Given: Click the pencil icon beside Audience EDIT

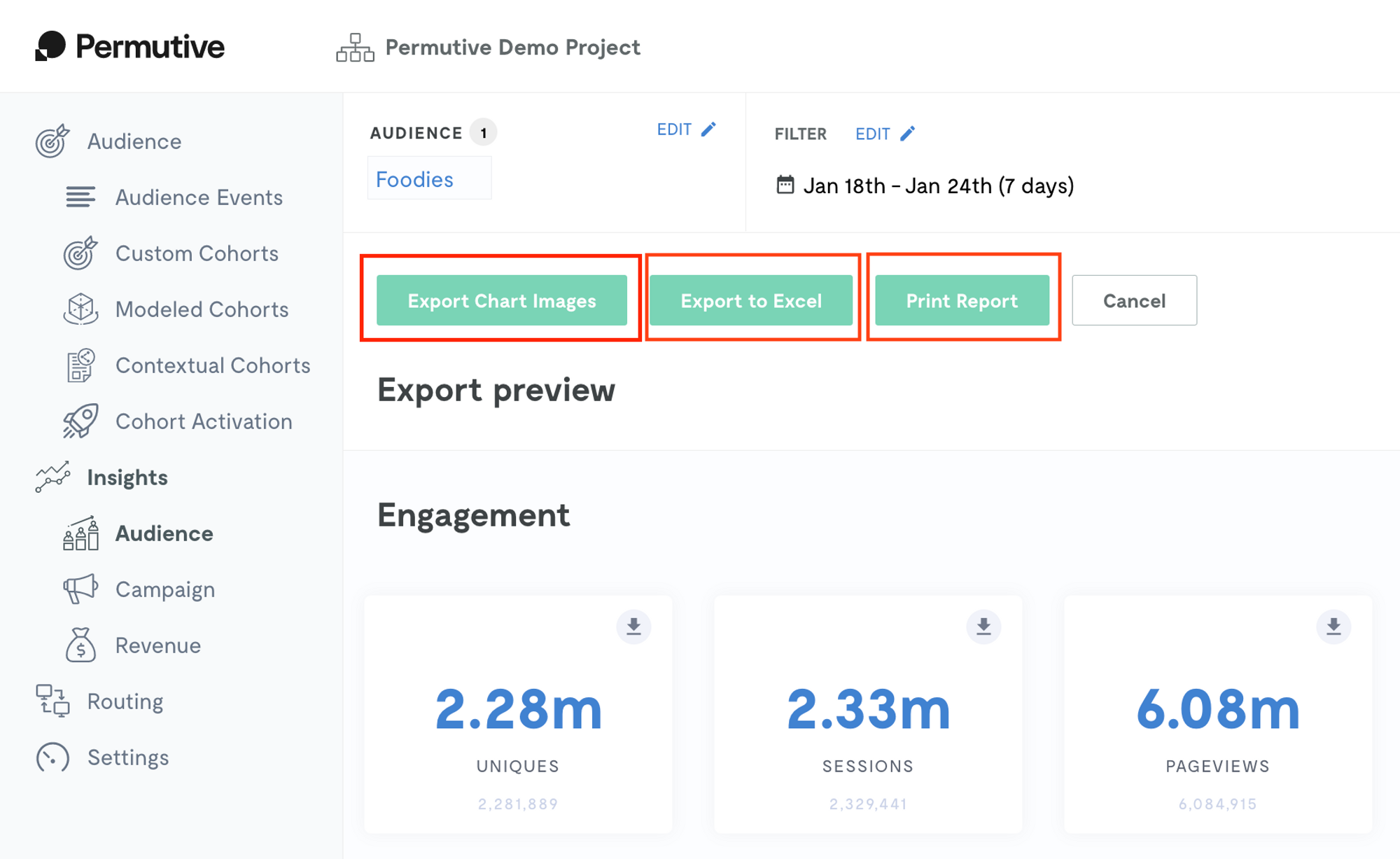Looking at the screenshot, I should (708, 130).
